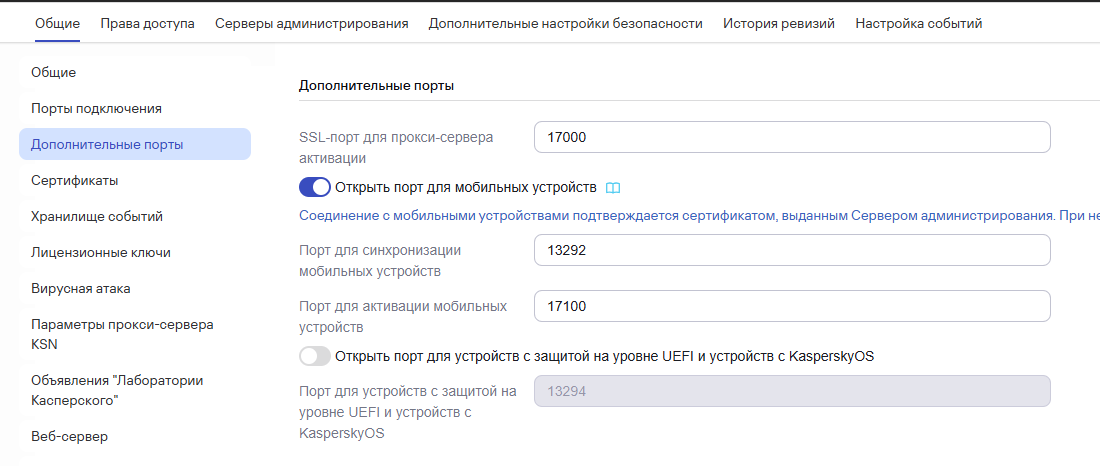This screenshot has height=466, width=1100.
Task: Open the Настройка событий tab
Action: click(918, 23)
